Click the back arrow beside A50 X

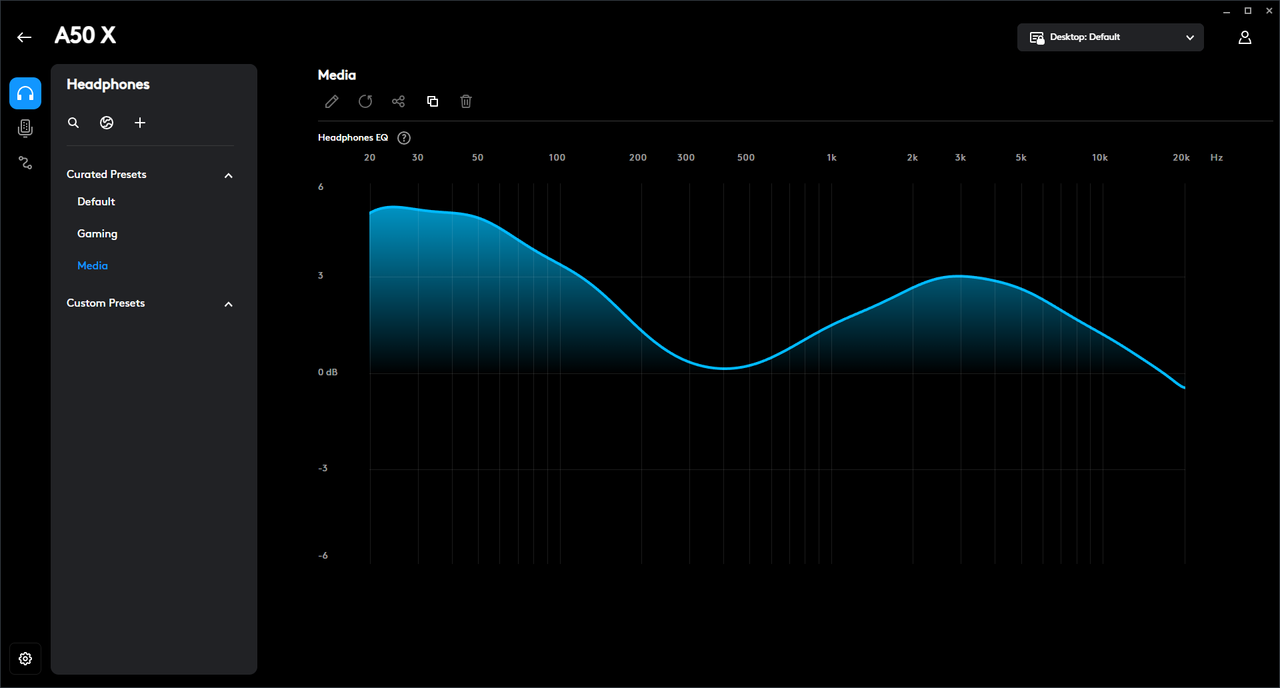click(x=24, y=37)
